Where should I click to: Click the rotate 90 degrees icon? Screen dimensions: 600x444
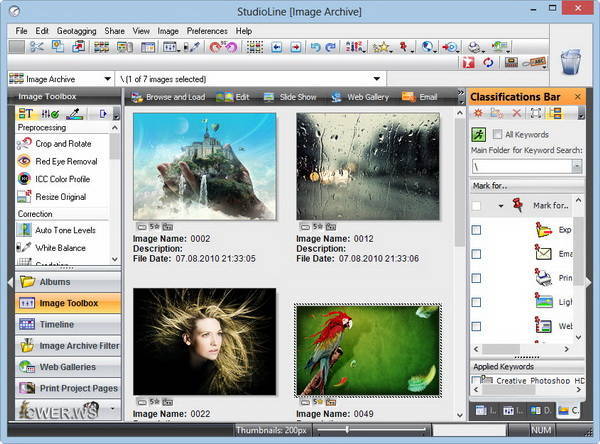(x=223, y=47)
